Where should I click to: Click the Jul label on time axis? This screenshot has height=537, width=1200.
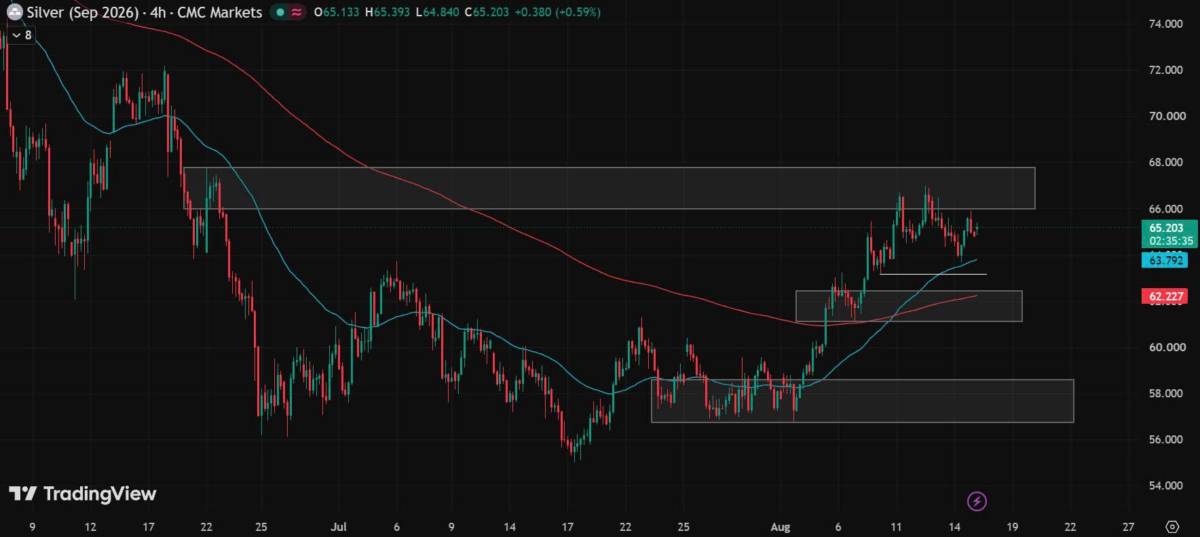pyautogui.click(x=338, y=526)
